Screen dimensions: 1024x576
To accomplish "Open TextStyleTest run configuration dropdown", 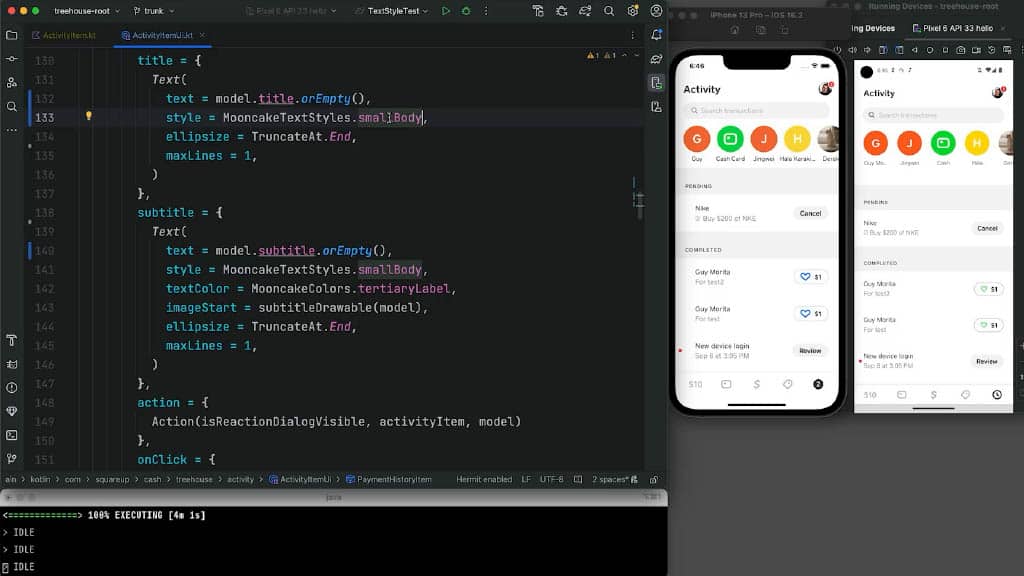I will (392, 11).
